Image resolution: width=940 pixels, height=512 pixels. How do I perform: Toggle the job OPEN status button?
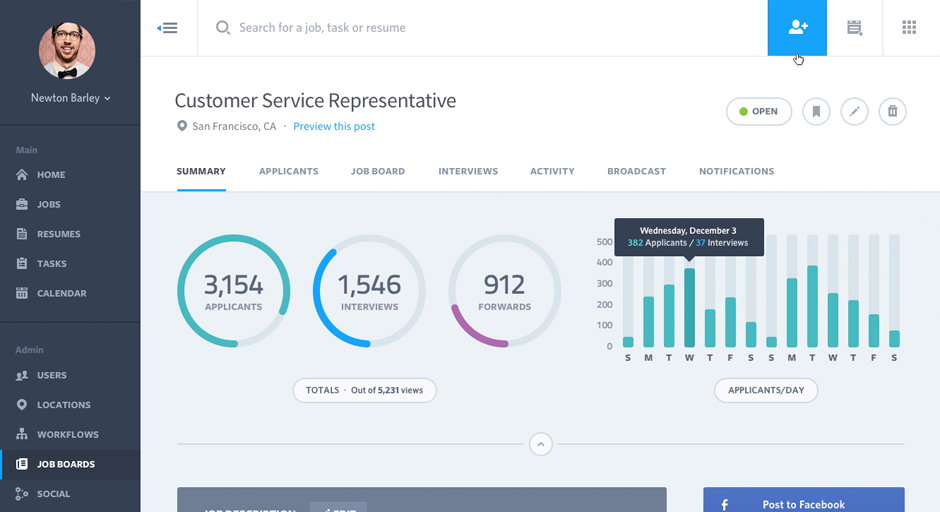pyautogui.click(x=758, y=111)
